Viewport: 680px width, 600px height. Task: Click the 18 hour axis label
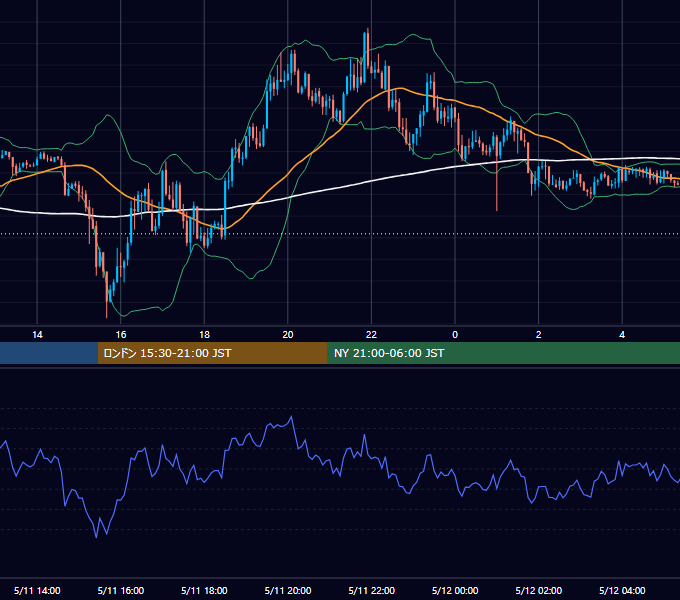[x=204, y=335]
